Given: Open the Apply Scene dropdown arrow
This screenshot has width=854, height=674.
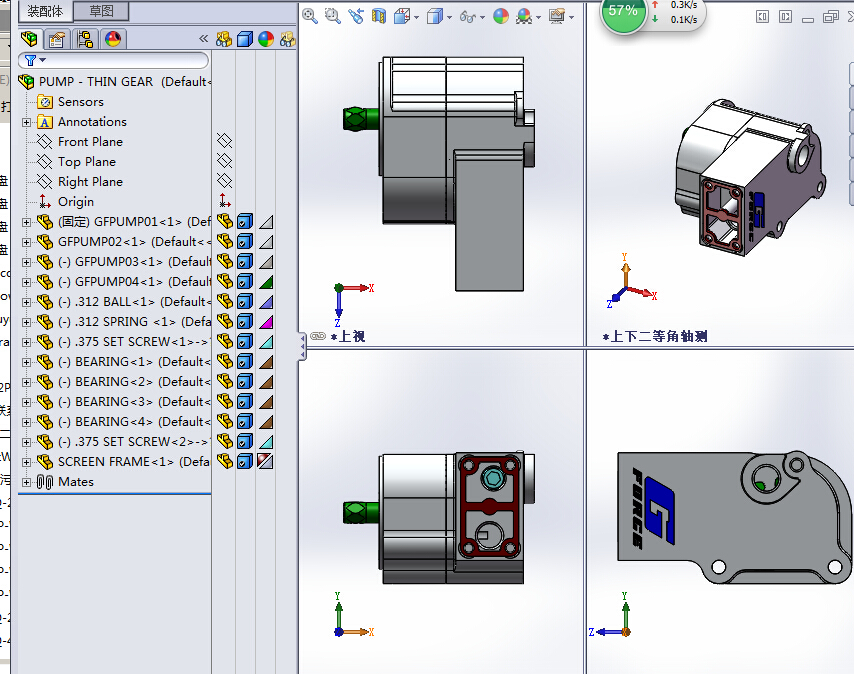Looking at the screenshot, I should (539, 18).
